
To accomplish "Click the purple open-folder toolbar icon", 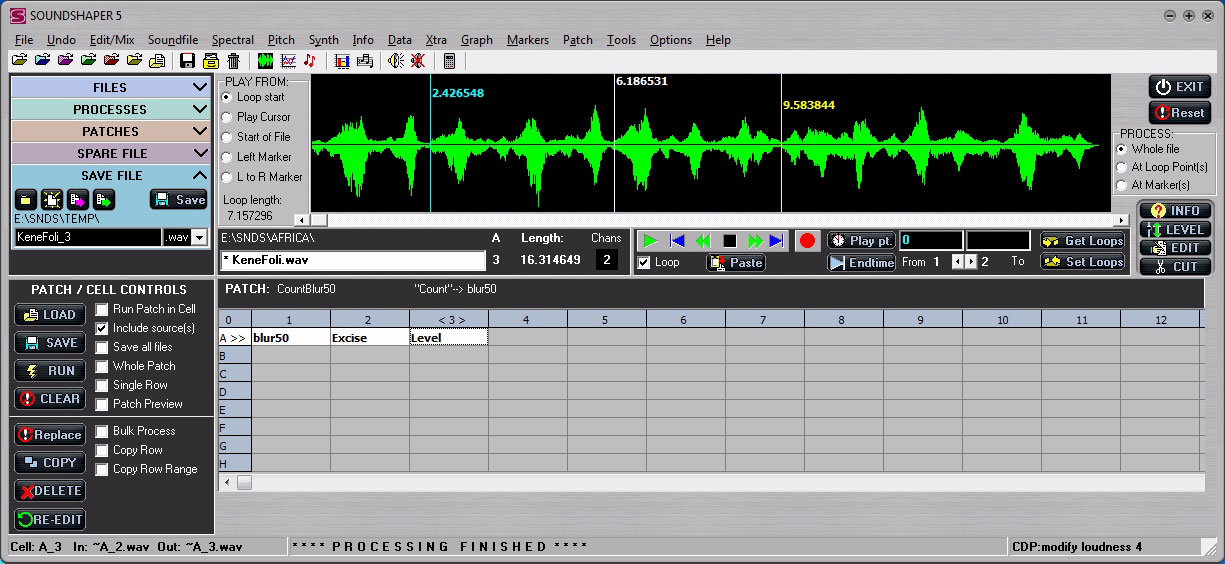I will pos(65,61).
